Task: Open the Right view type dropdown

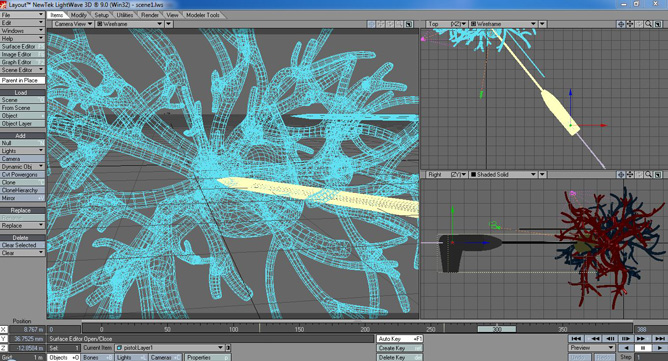Action: [446, 174]
